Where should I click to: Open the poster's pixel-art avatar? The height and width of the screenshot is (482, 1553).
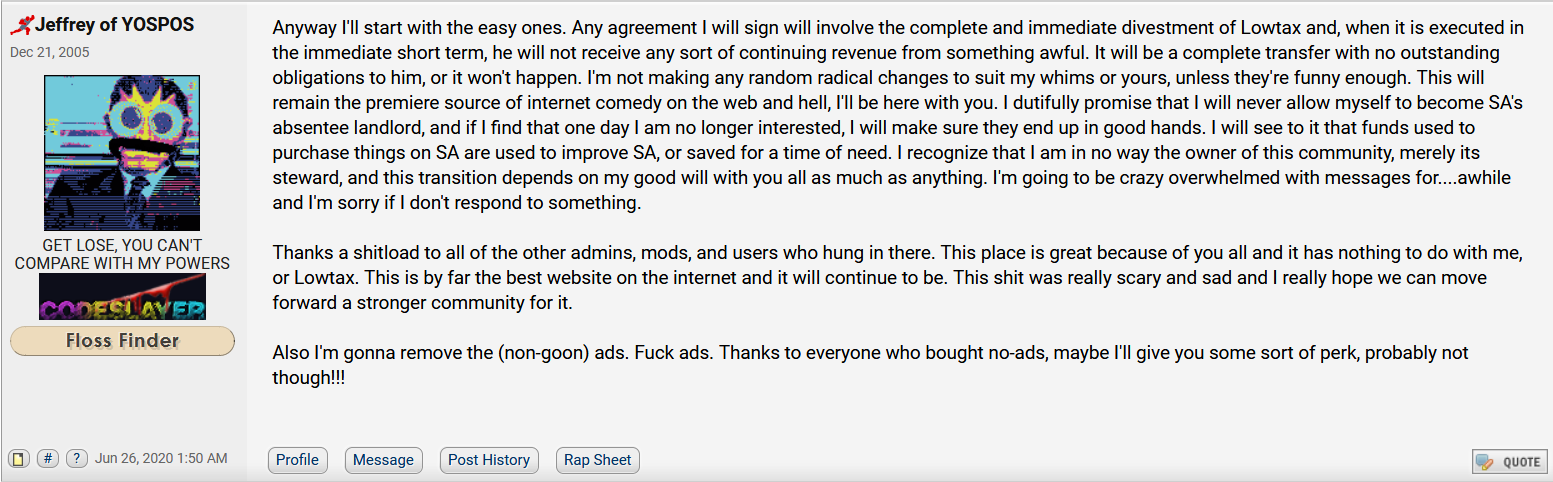(122, 153)
